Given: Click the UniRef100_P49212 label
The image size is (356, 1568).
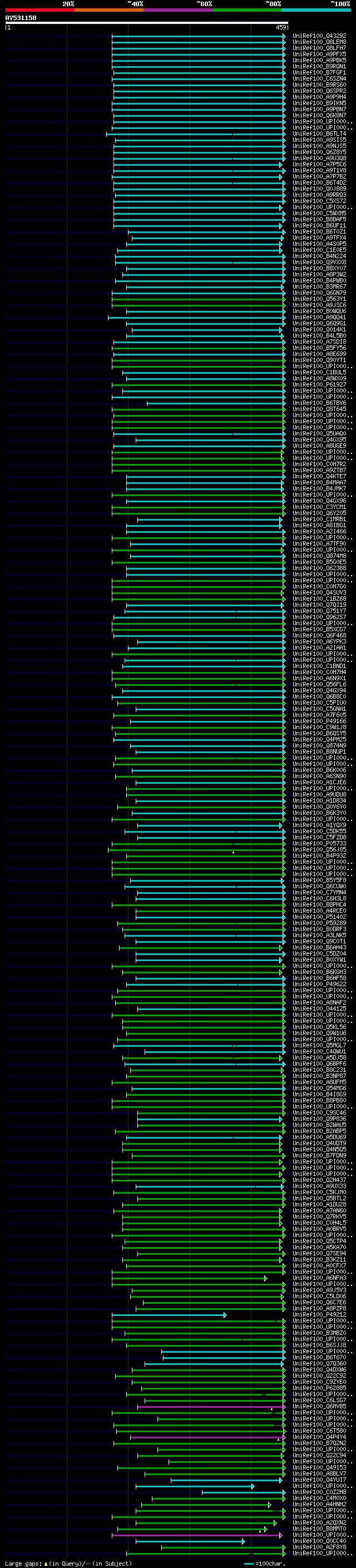Looking at the screenshot, I should [319, 1315].
